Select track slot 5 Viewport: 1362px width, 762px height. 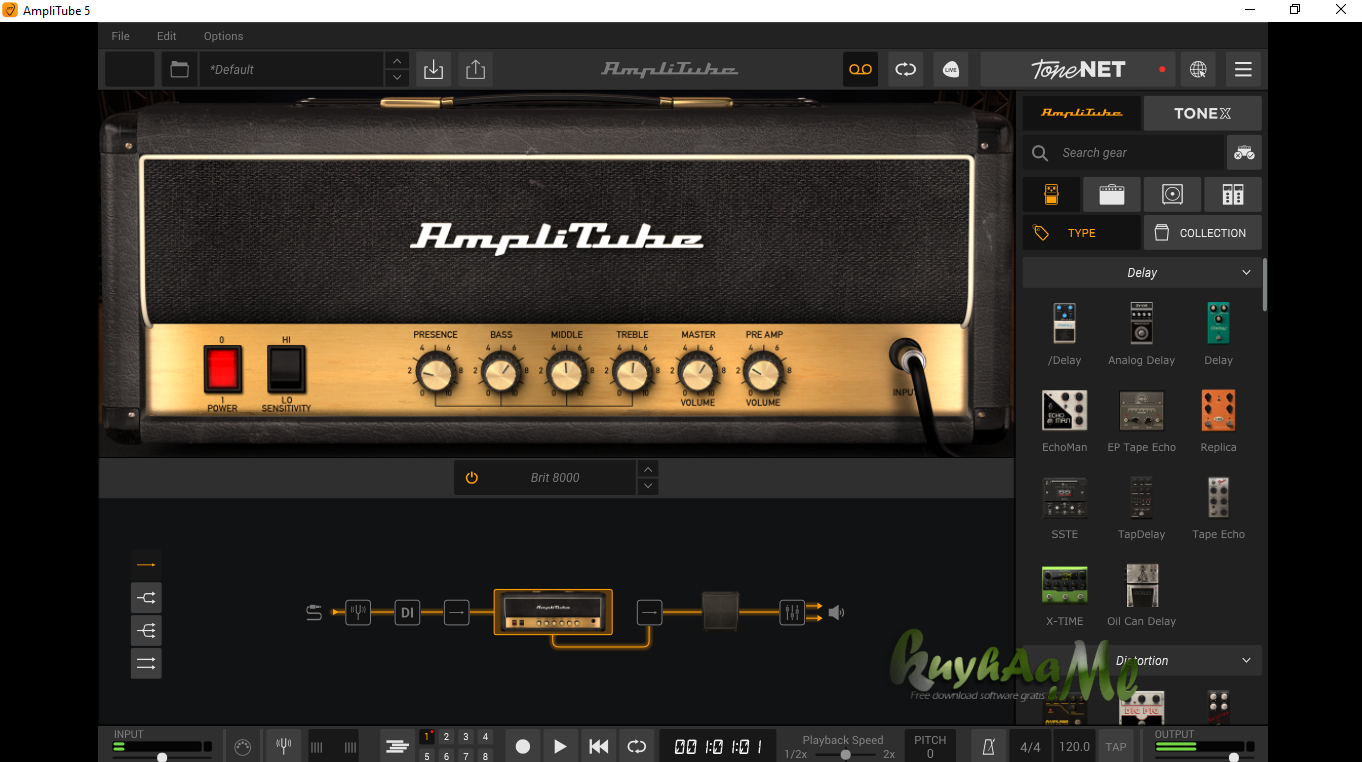coord(427,756)
